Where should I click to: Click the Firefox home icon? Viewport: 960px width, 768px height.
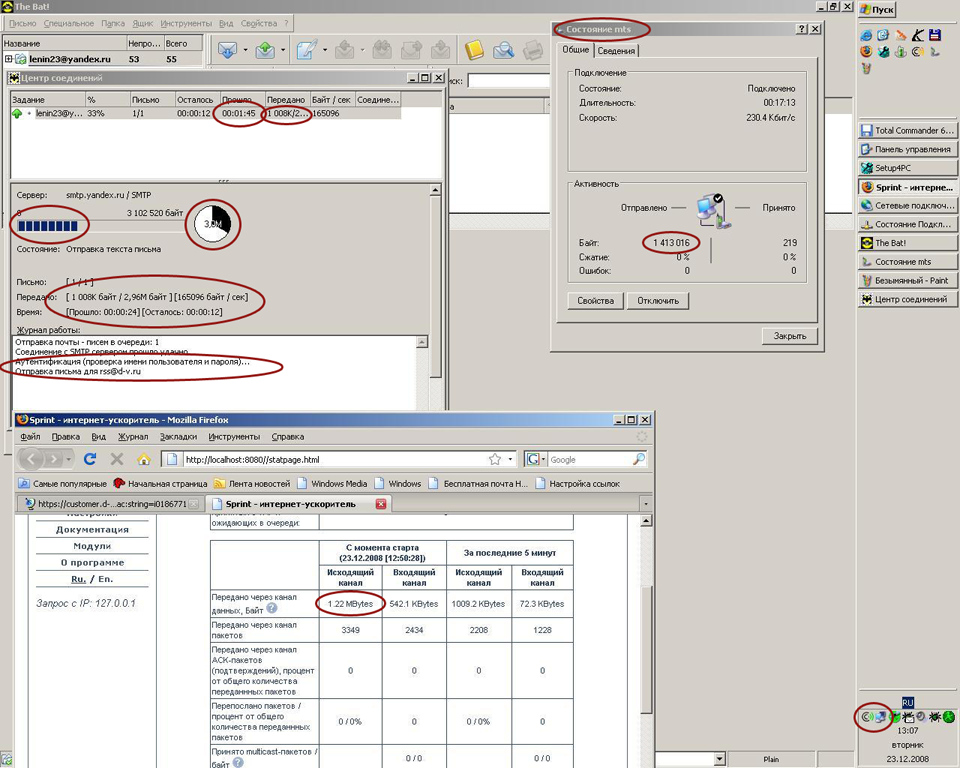[x=144, y=459]
